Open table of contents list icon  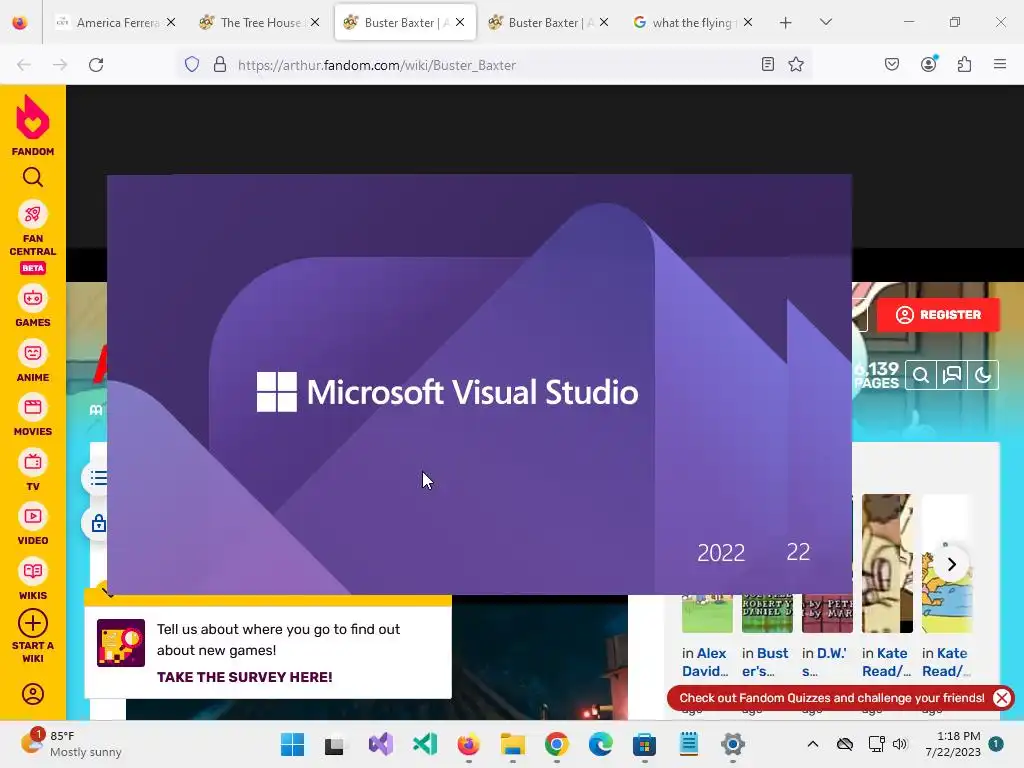pos(98,479)
